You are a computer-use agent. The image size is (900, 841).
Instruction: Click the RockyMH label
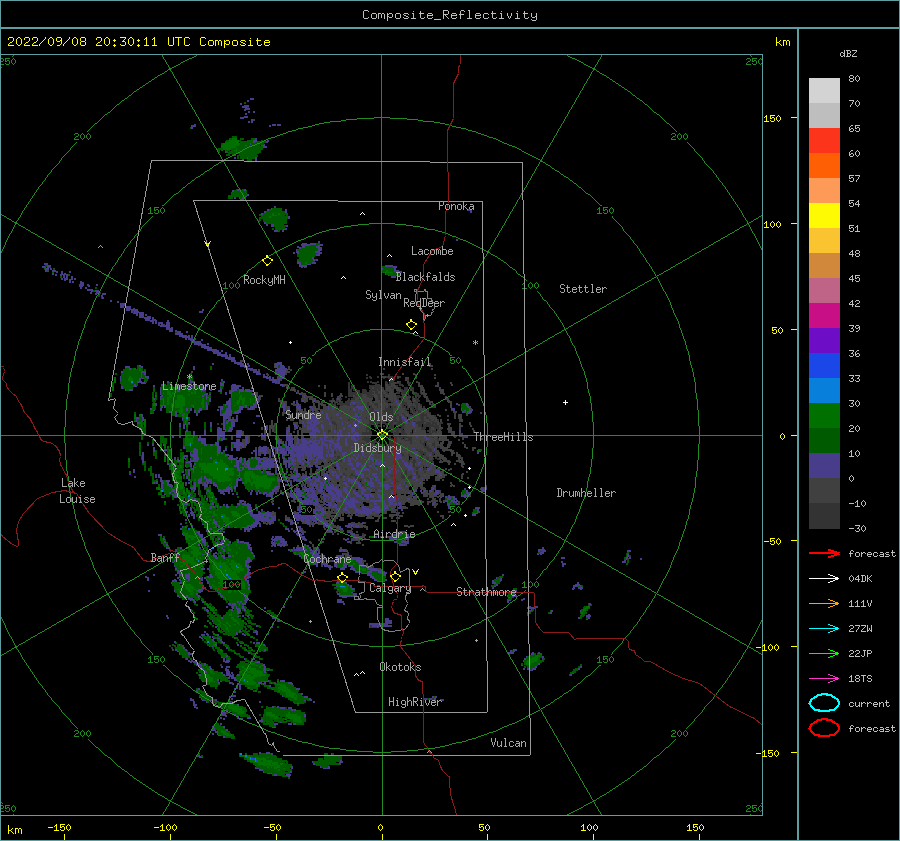click(x=264, y=280)
